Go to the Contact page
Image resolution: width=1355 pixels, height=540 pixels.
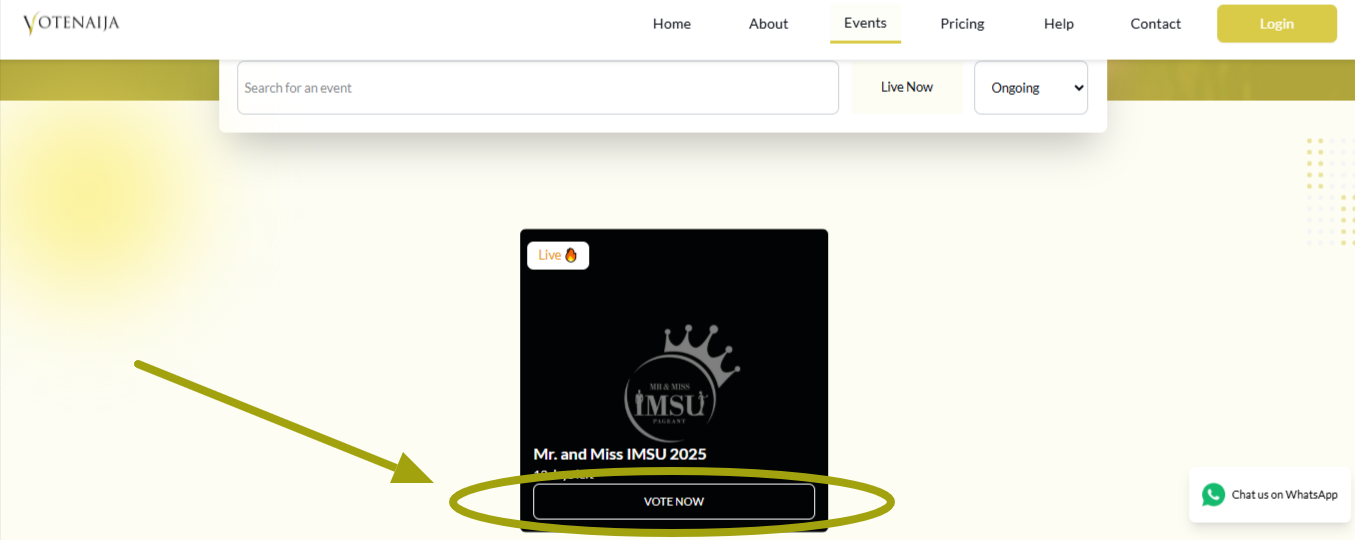1155,24
